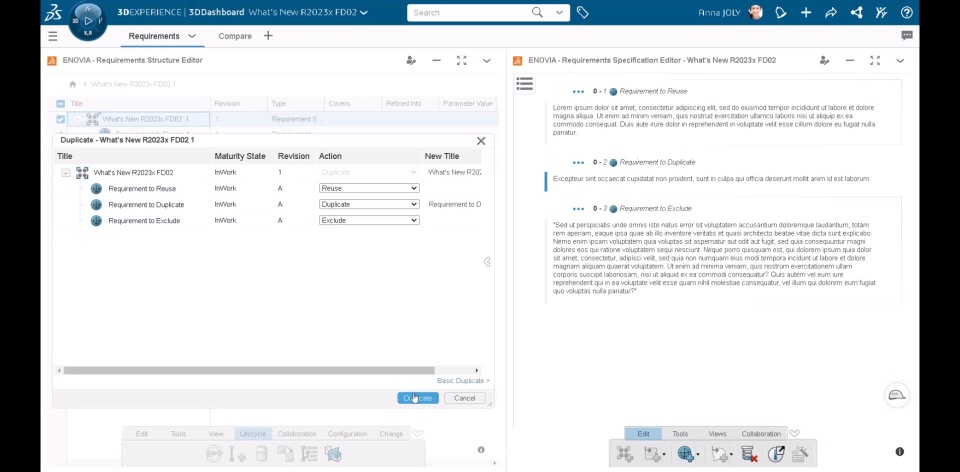Viewport: 960px width, 472px height.
Task: Open the options dots of Requirement to Reuse
Action: click(578, 91)
